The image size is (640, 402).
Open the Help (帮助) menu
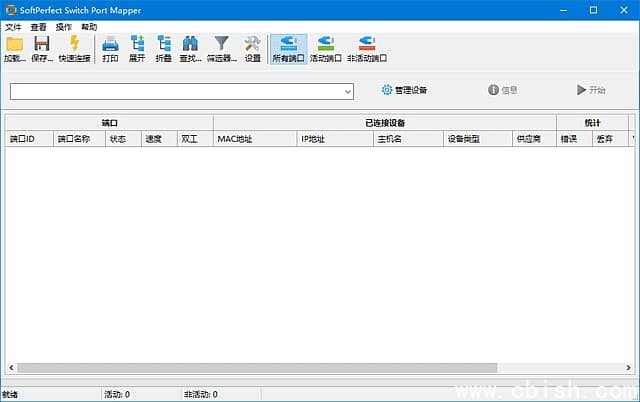pos(89,27)
